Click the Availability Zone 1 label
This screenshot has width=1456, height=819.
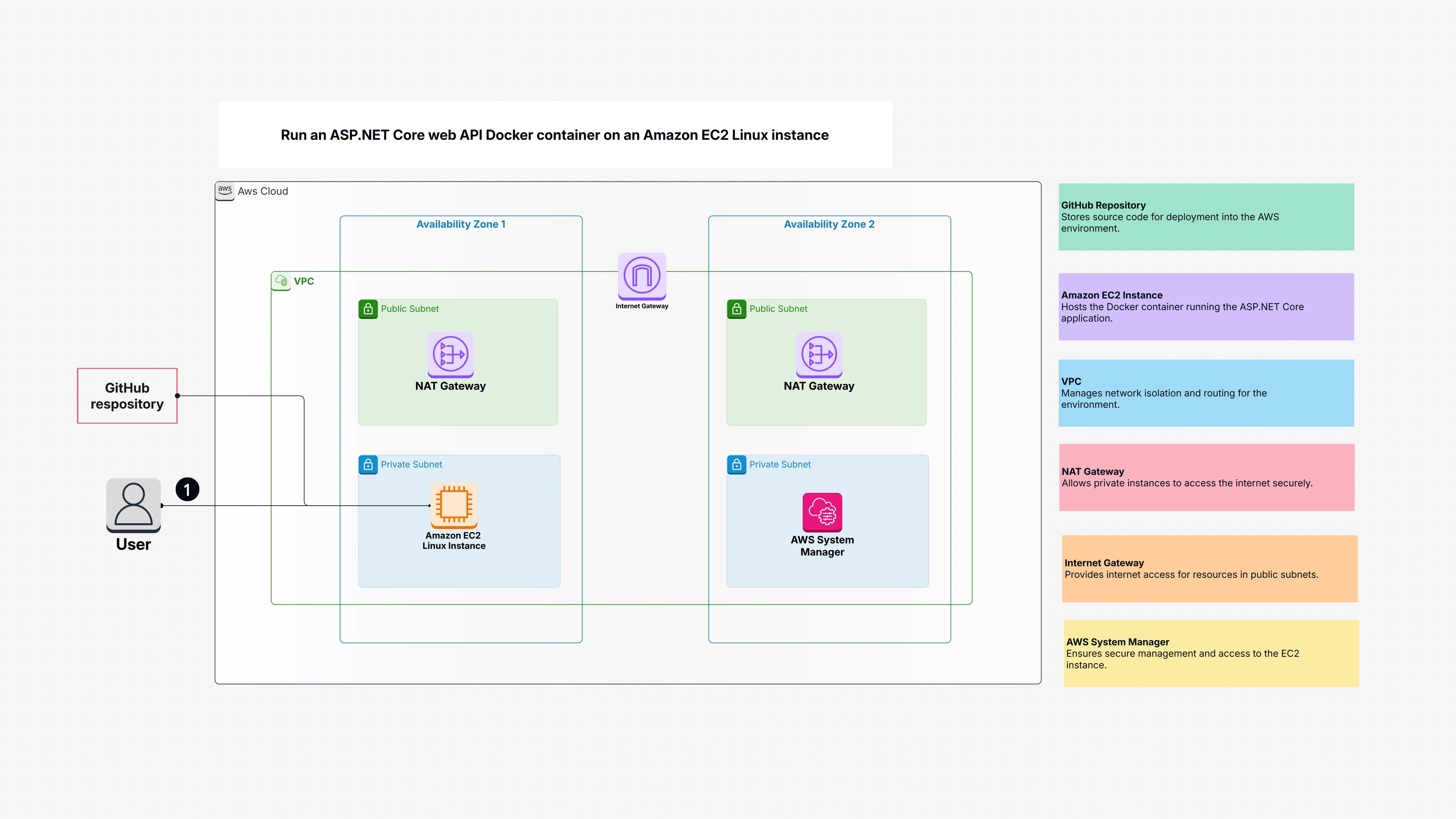coord(461,224)
